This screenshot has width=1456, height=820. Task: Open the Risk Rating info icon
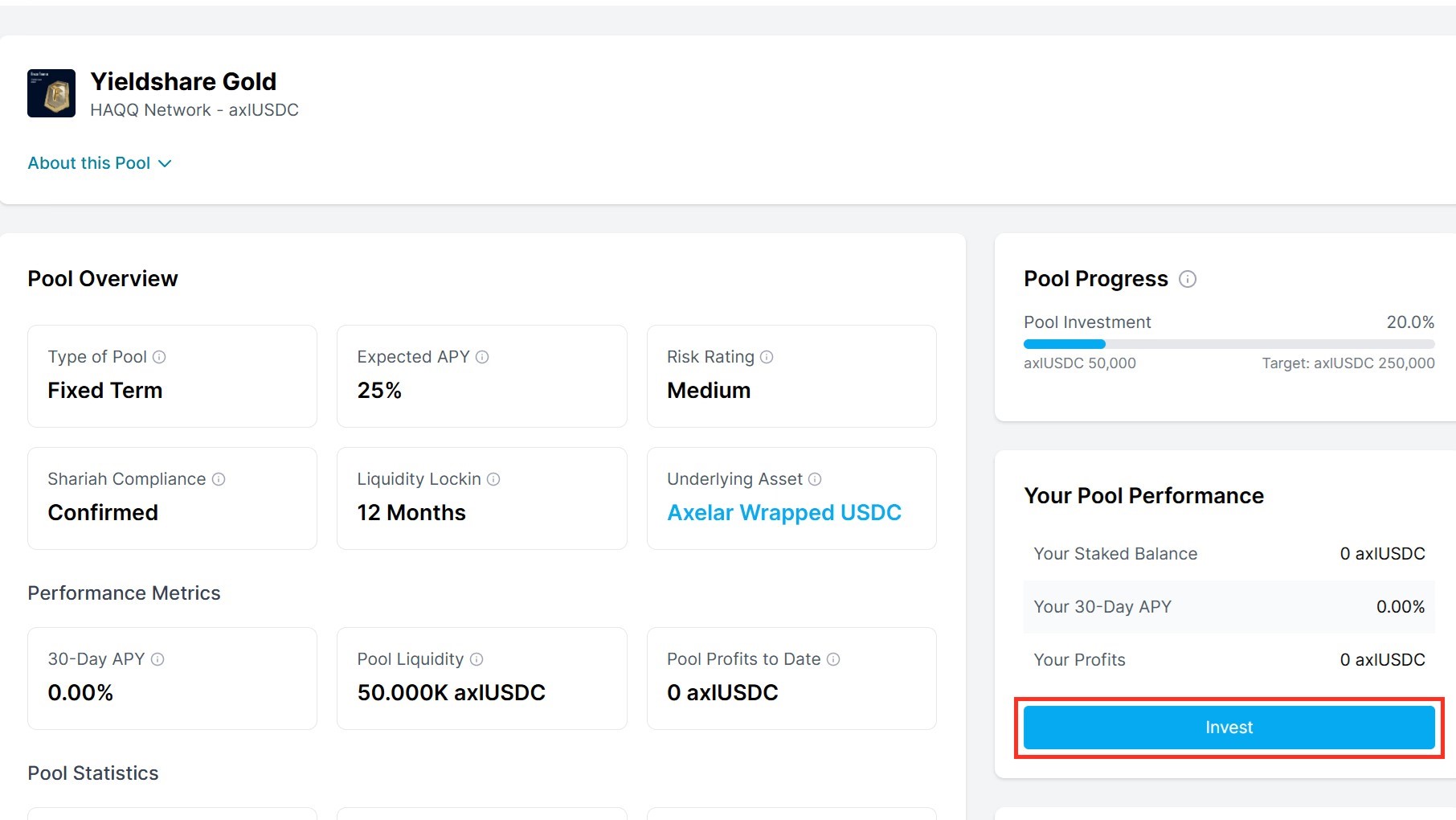point(767,357)
